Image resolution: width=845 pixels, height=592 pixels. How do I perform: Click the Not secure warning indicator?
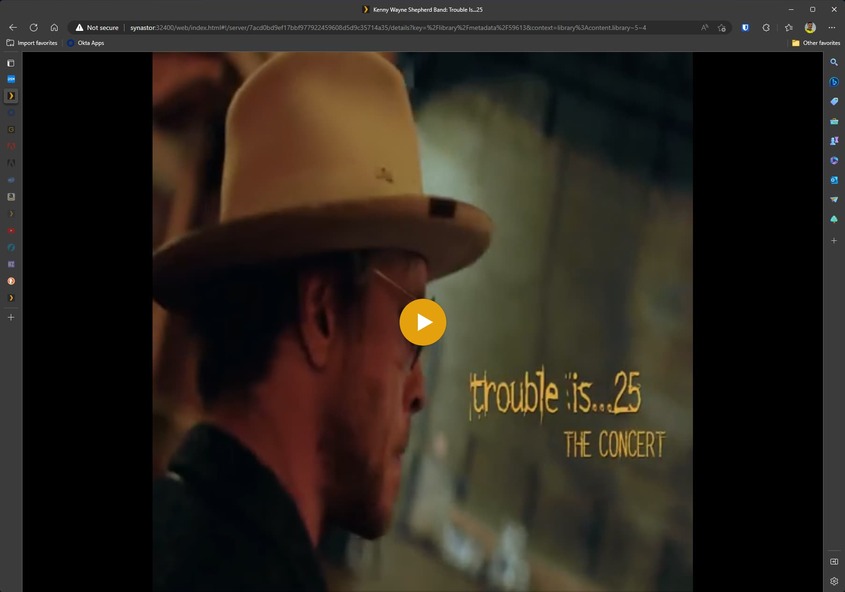coord(97,27)
